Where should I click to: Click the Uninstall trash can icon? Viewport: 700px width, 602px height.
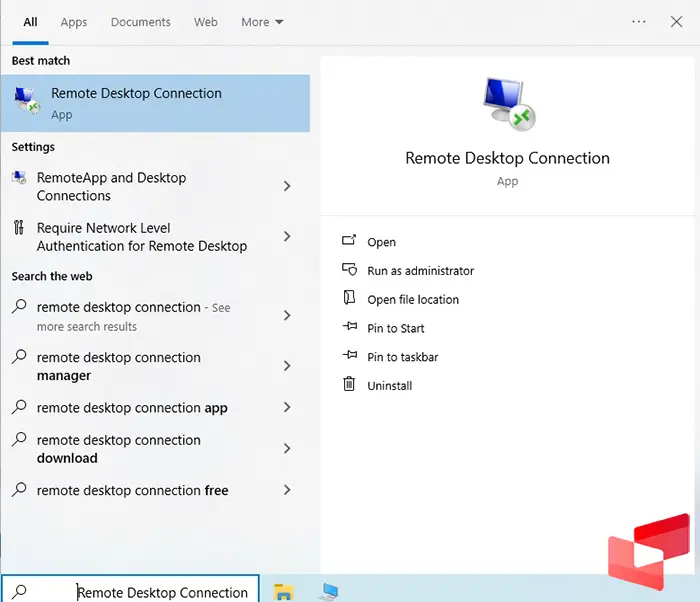[x=349, y=384]
